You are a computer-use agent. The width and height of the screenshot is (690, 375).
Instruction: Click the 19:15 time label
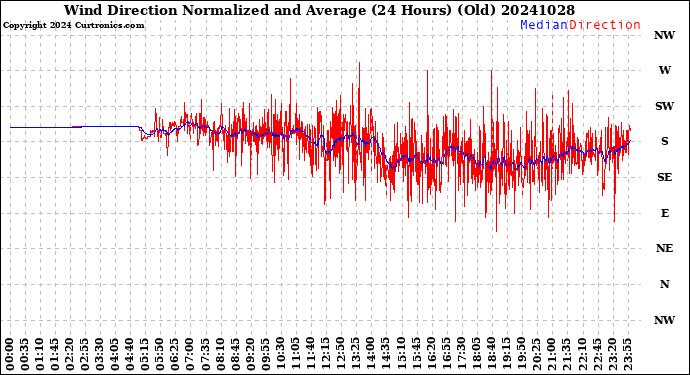click(x=506, y=355)
